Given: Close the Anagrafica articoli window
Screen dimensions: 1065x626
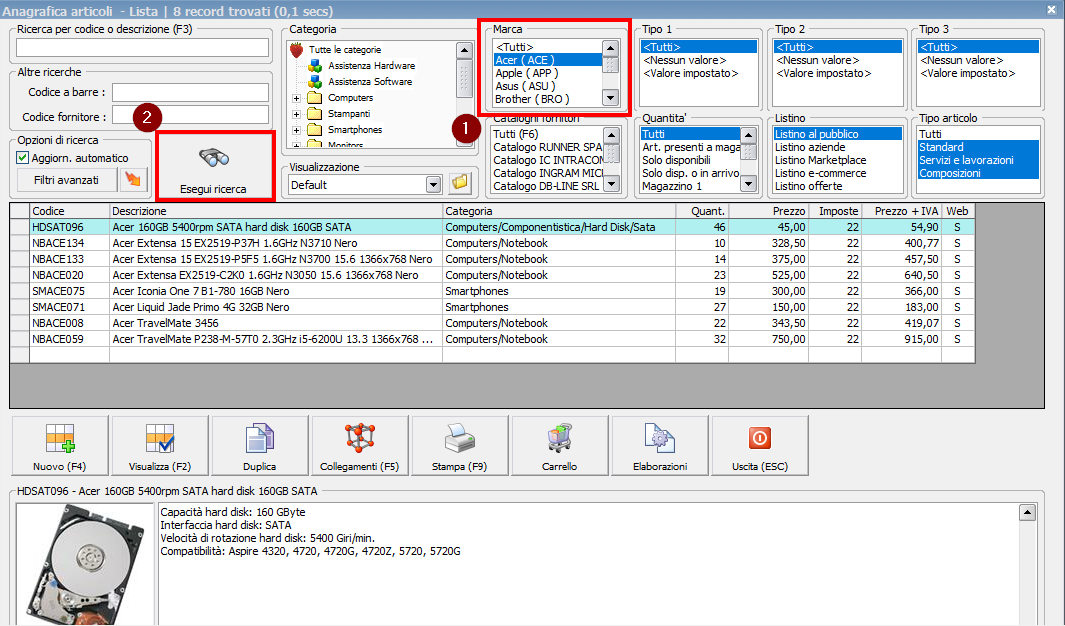Looking at the screenshot, I should coord(1050,10).
